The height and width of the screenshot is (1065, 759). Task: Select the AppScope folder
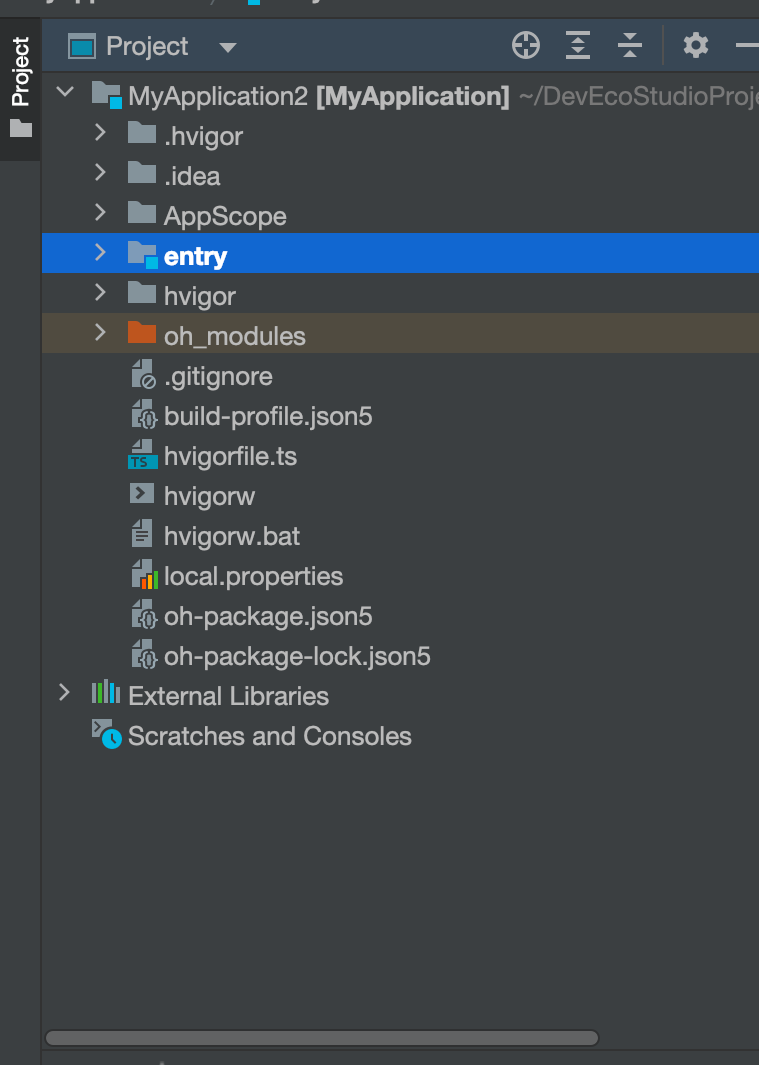[x=225, y=217]
